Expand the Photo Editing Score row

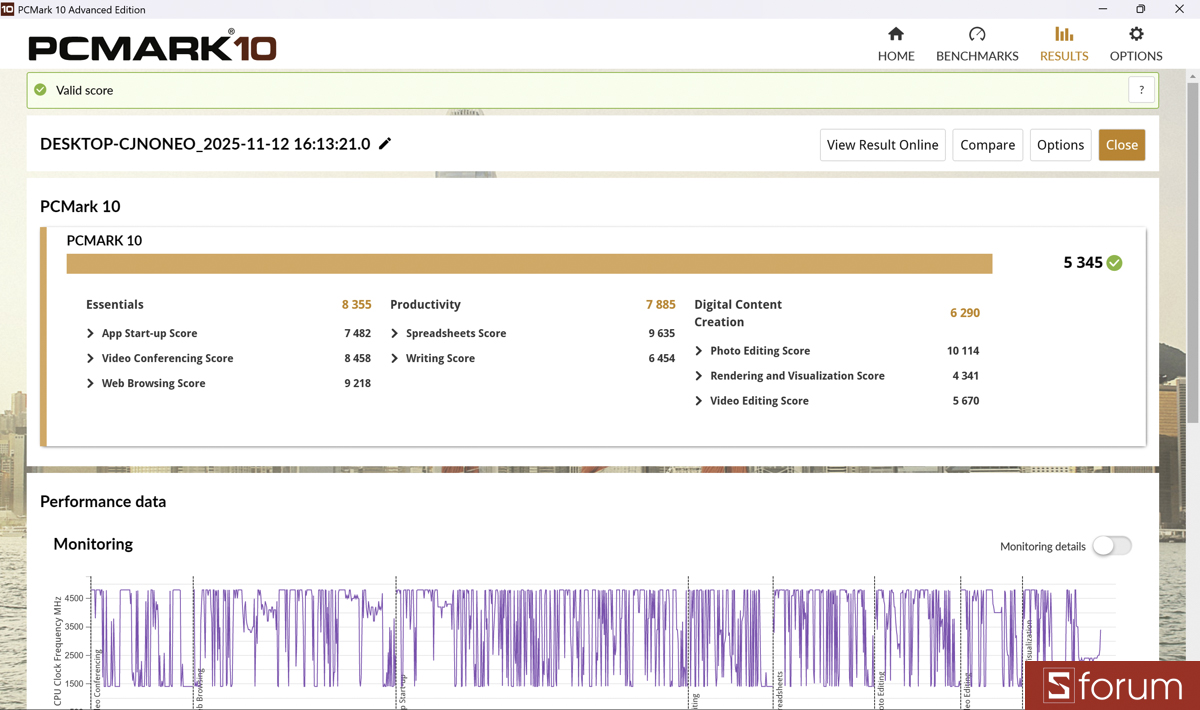pyautogui.click(x=699, y=351)
